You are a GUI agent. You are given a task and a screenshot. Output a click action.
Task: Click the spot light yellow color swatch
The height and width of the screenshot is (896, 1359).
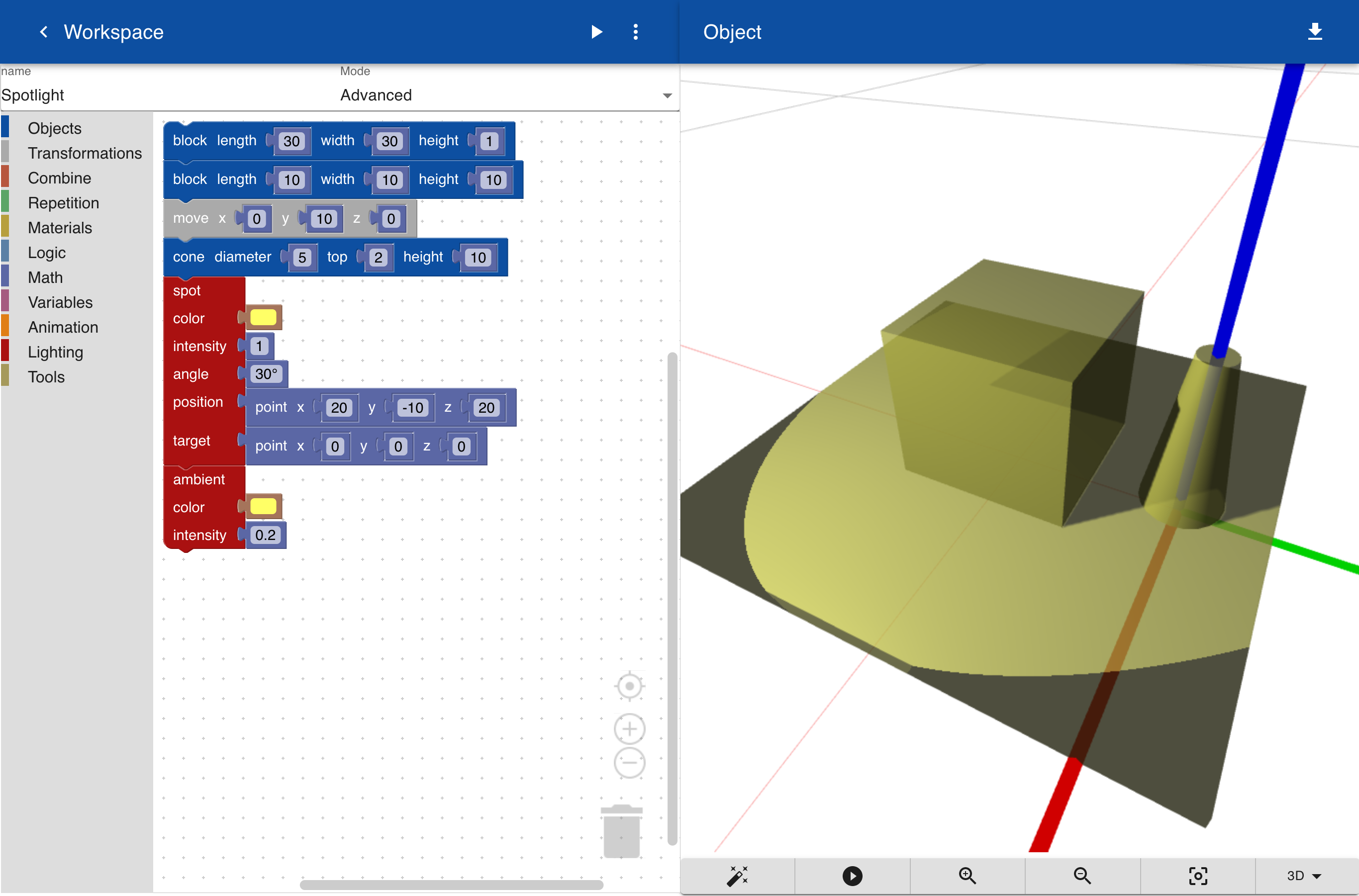[x=263, y=318]
